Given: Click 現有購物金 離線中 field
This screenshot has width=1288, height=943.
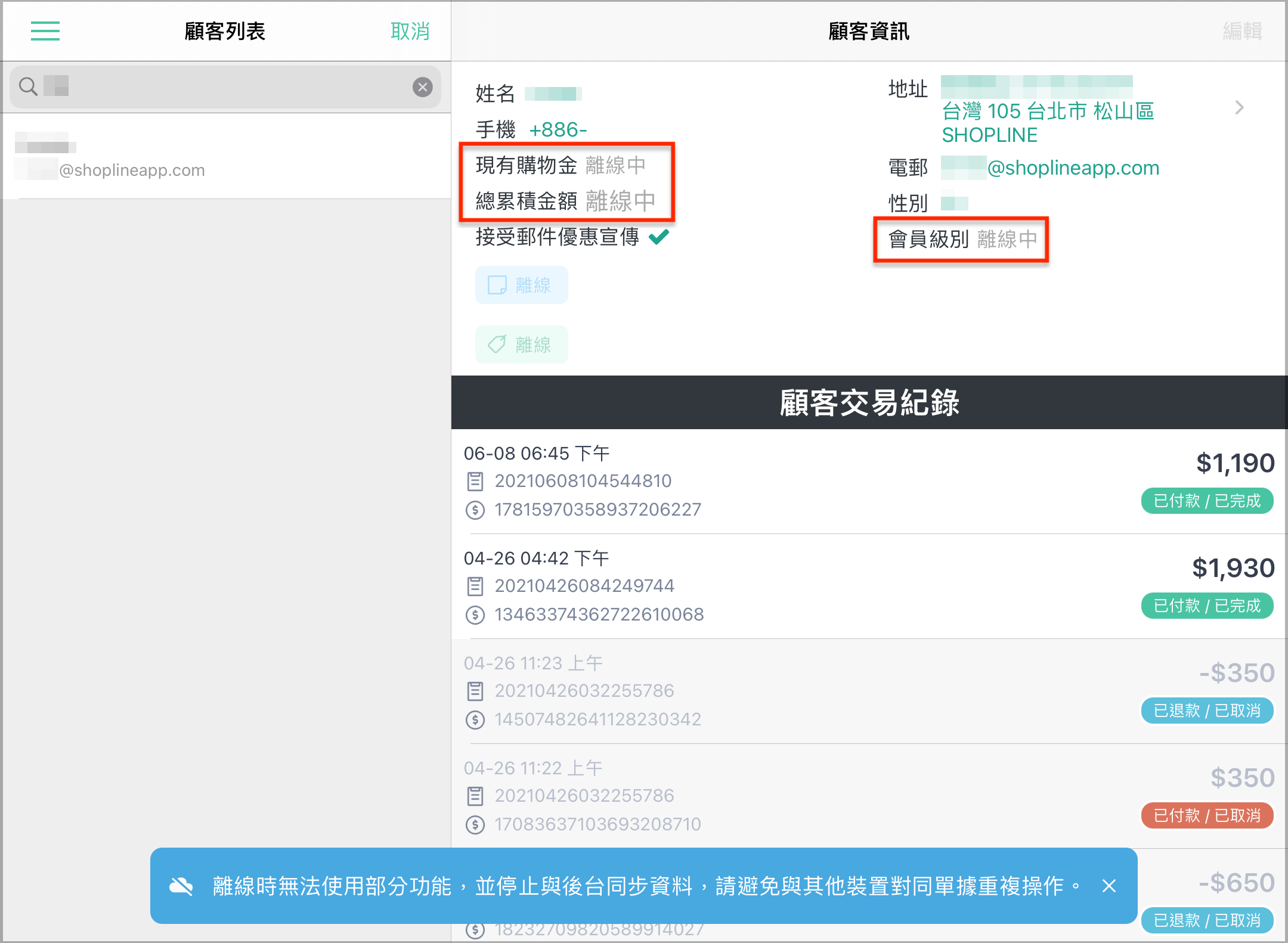Looking at the screenshot, I should [561, 165].
